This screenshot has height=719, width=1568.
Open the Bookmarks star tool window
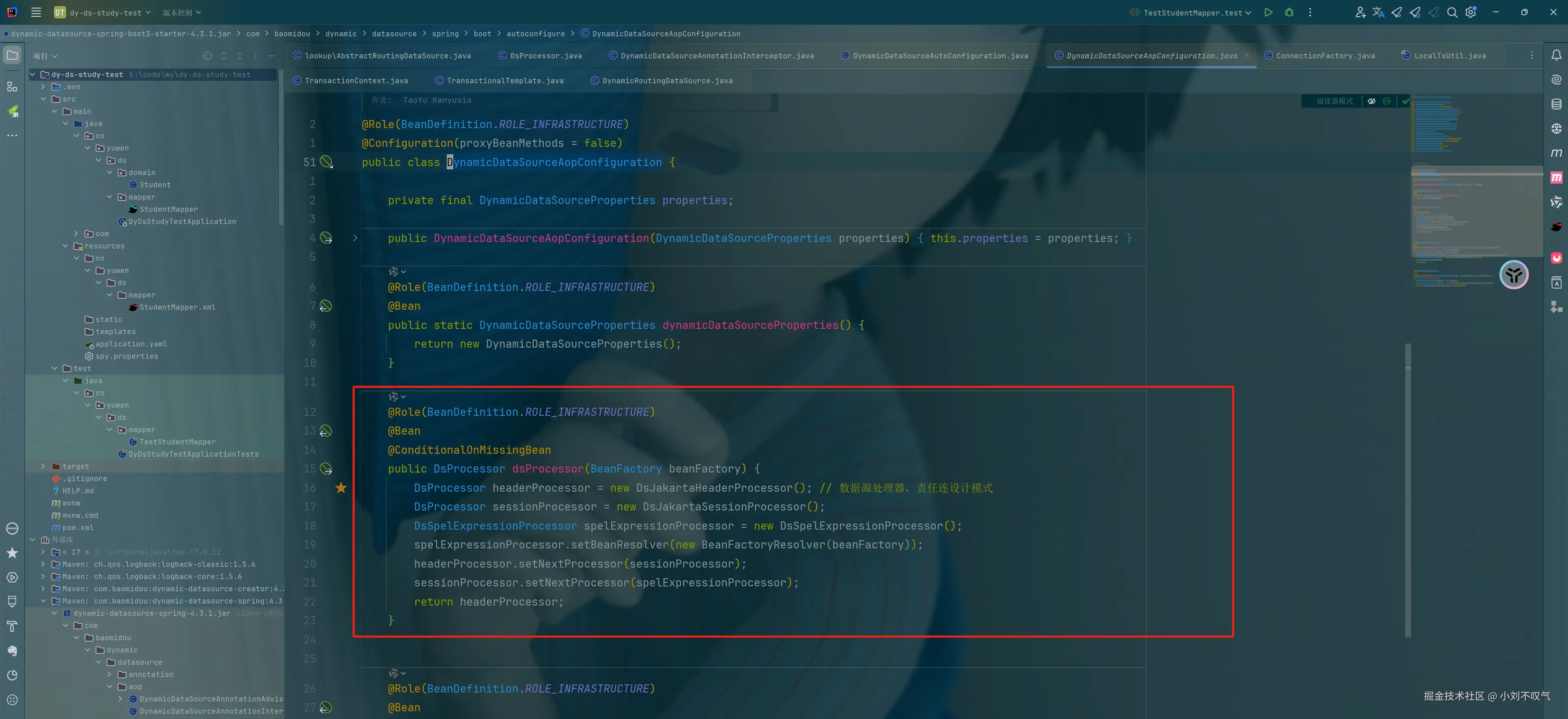(x=12, y=553)
